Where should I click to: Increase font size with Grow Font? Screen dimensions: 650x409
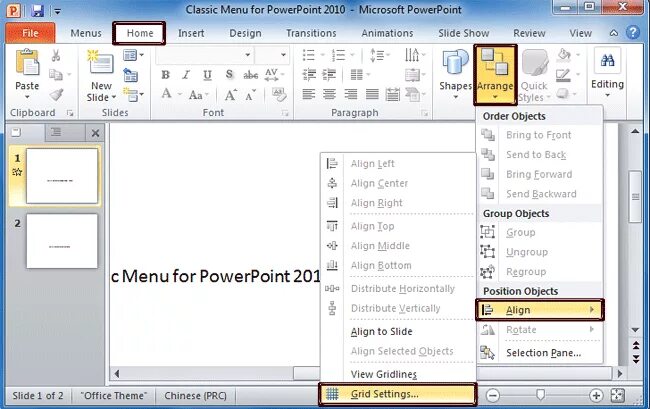click(x=231, y=95)
